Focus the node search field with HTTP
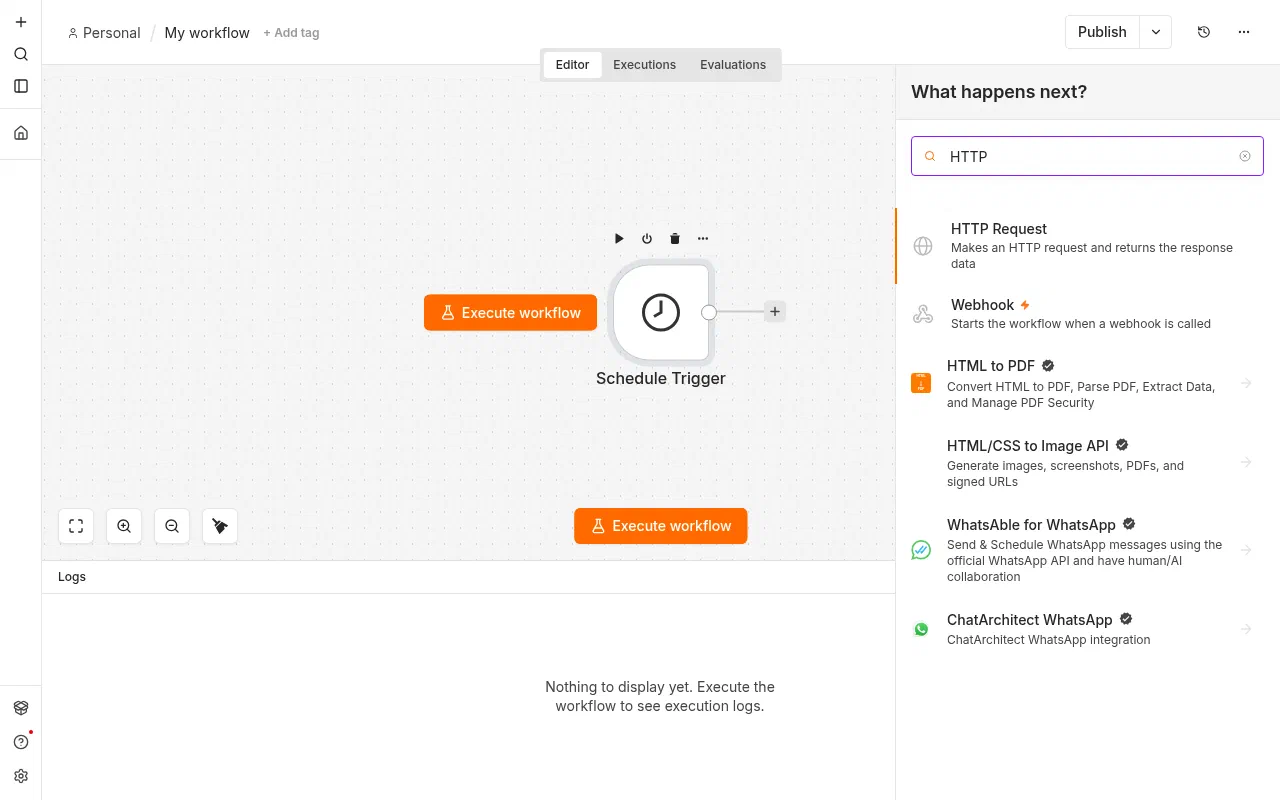 click(1087, 156)
